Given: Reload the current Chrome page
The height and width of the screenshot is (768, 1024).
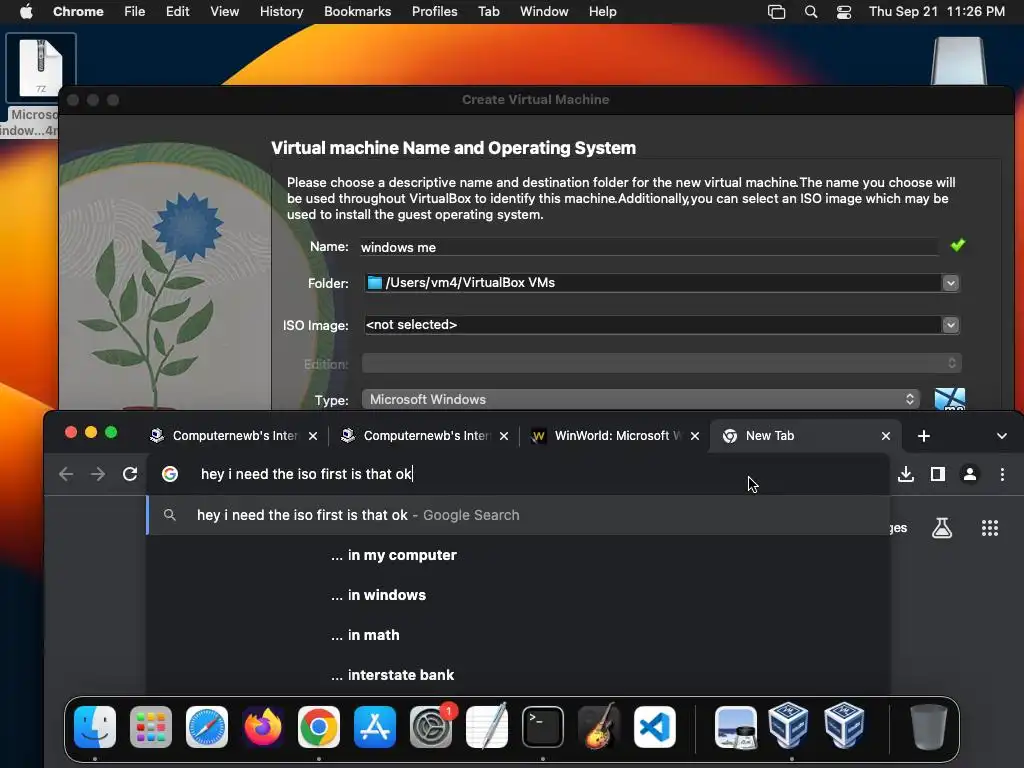Looking at the screenshot, I should coord(130,474).
